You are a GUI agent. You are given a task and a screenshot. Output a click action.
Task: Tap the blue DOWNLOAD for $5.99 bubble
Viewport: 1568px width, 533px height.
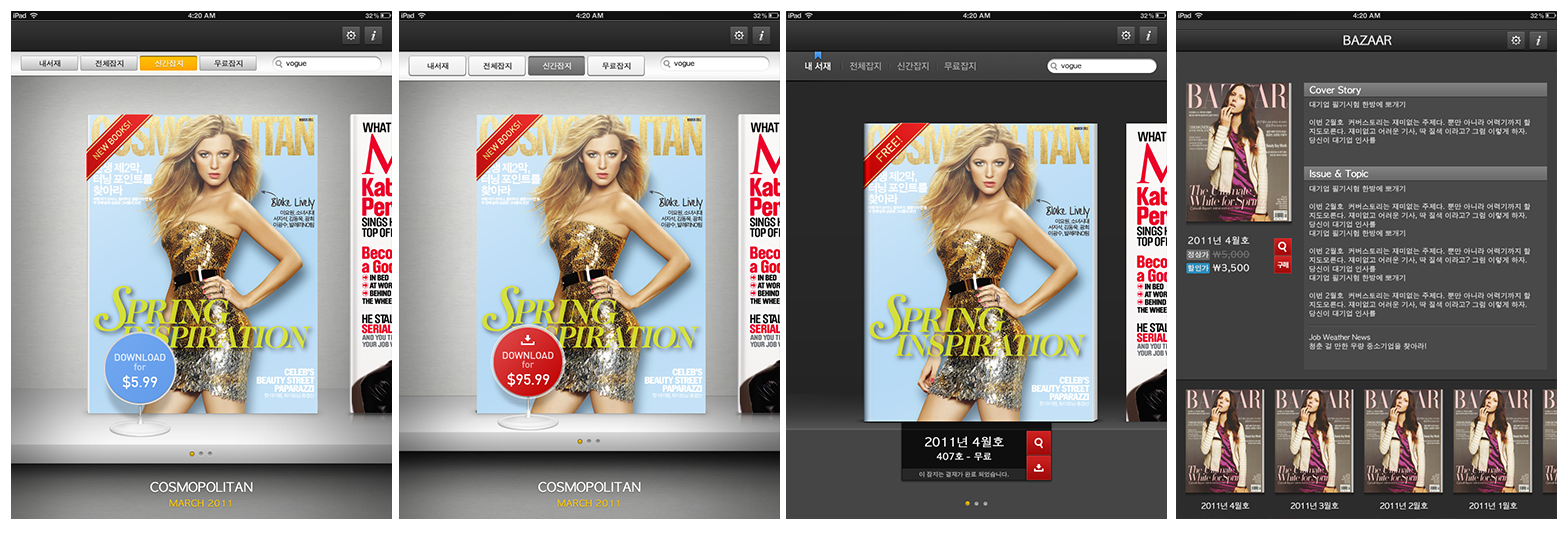click(x=140, y=369)
